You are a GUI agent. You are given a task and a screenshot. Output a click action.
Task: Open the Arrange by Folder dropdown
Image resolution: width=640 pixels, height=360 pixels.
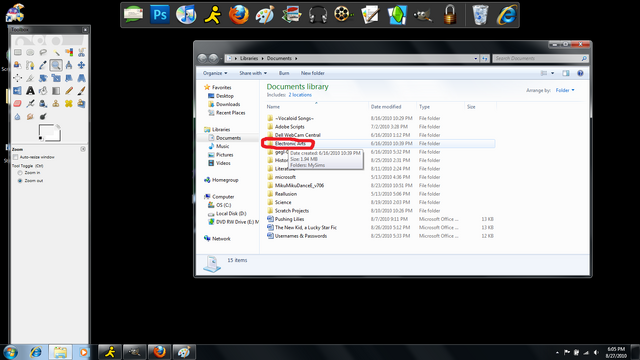tap(565, 90)
